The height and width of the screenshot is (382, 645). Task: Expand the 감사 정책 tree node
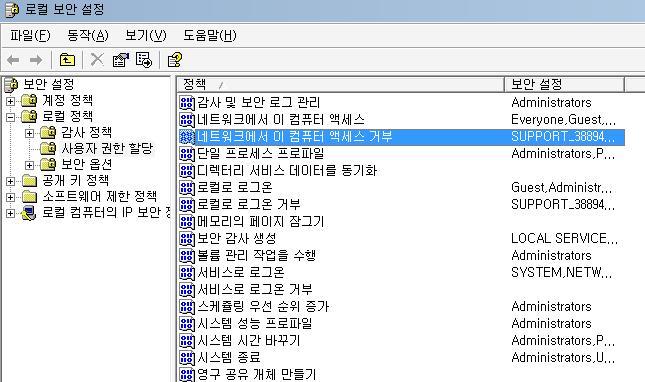[x=29, y=133]
